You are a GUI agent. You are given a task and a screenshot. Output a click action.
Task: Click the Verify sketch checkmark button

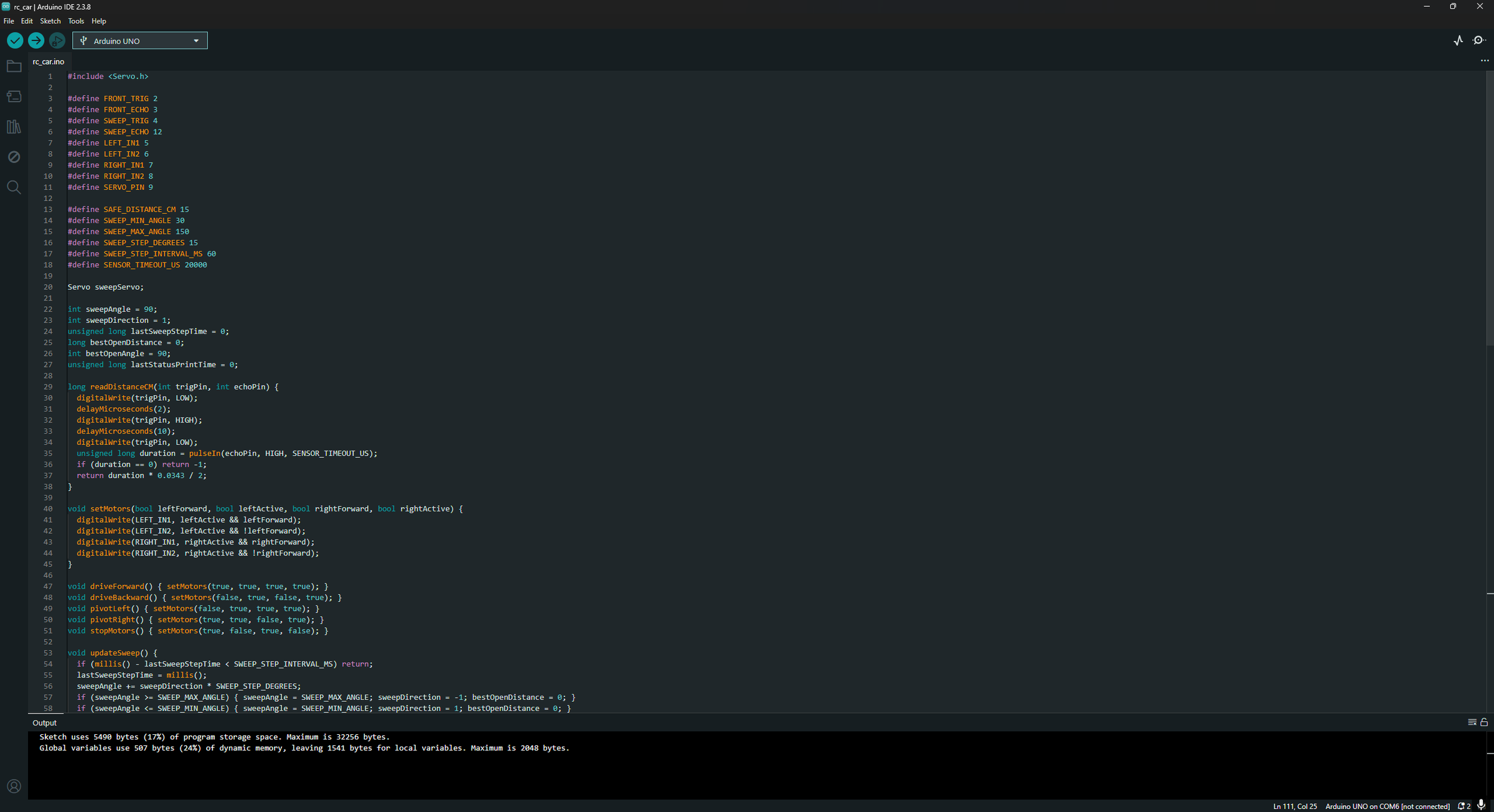tap(15, 40)
